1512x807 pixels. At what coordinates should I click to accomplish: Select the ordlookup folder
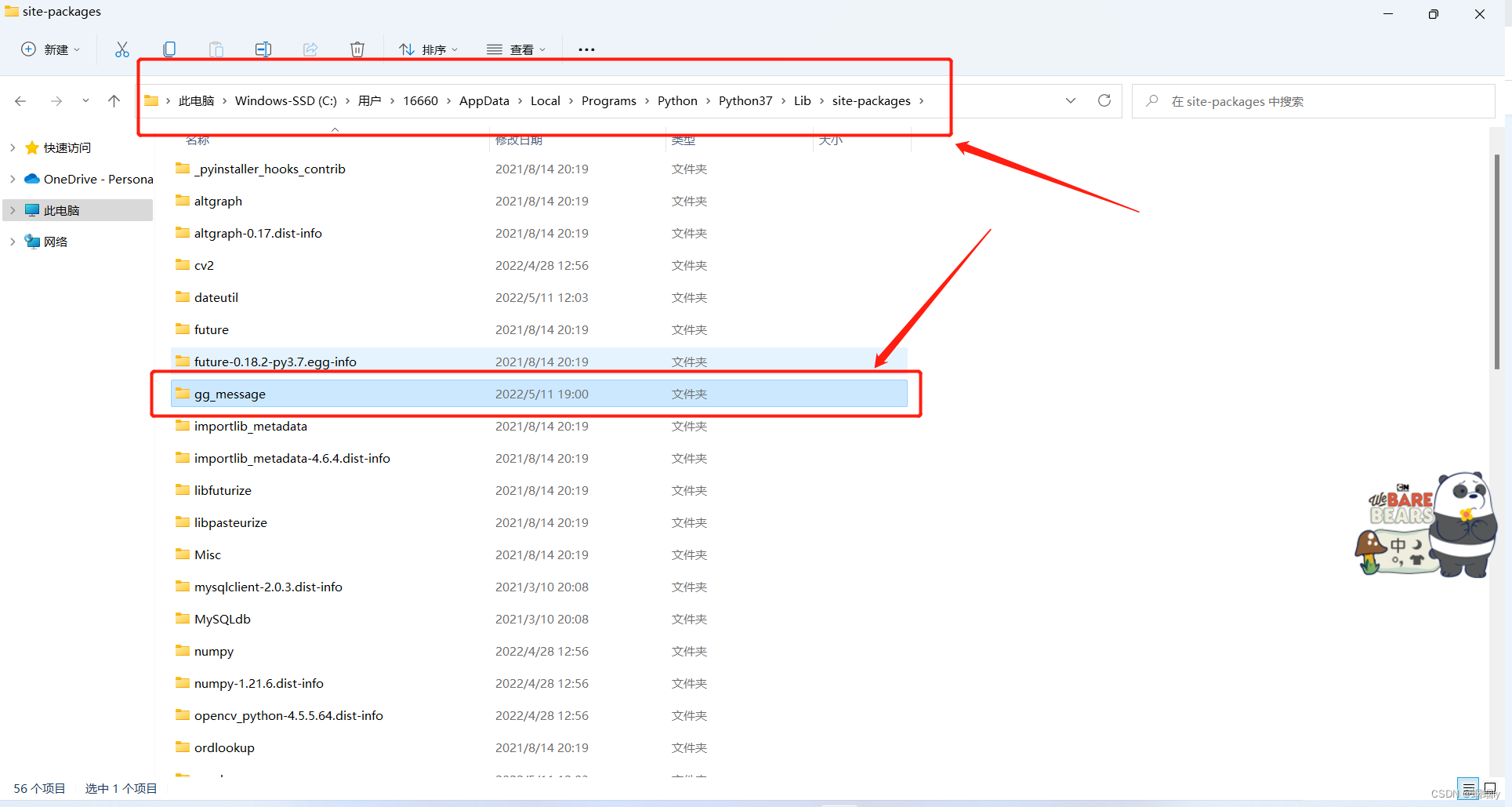click(538, 747)
